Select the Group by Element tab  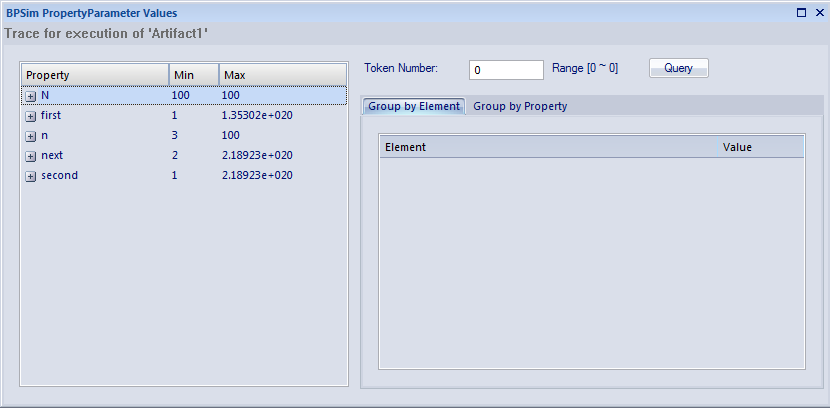pos(413,106)
